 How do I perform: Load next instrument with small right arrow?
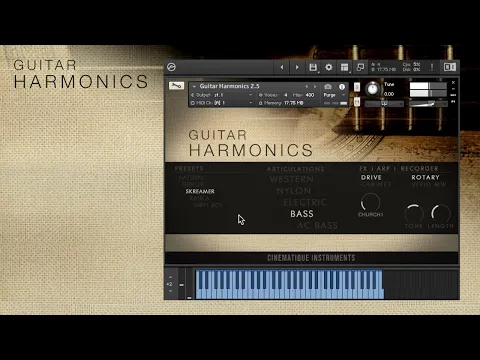click(x=315, y=86)
